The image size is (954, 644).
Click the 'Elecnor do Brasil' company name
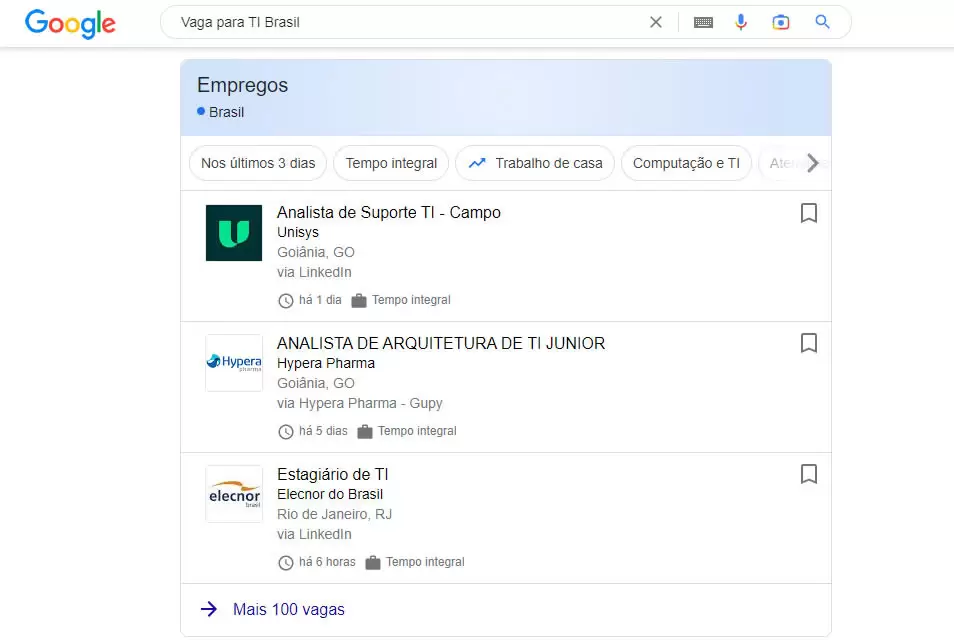point(330,494)
